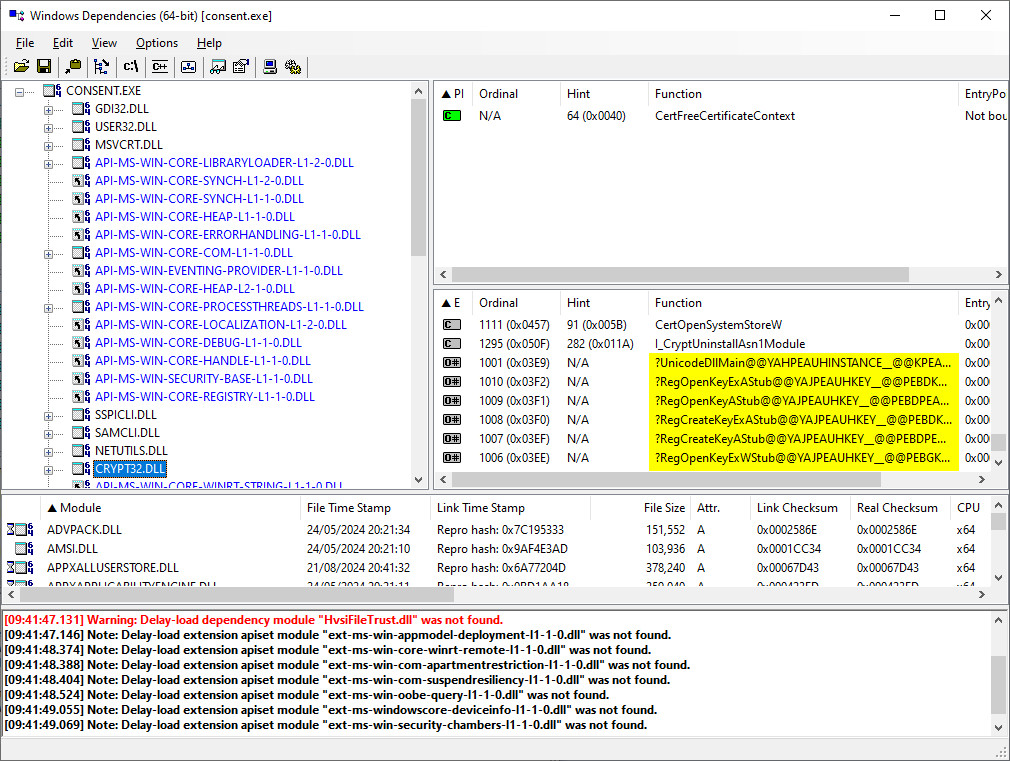
Task: Click the hourglass module icon for ADVPACK.DLL
Action: point(21,530)
